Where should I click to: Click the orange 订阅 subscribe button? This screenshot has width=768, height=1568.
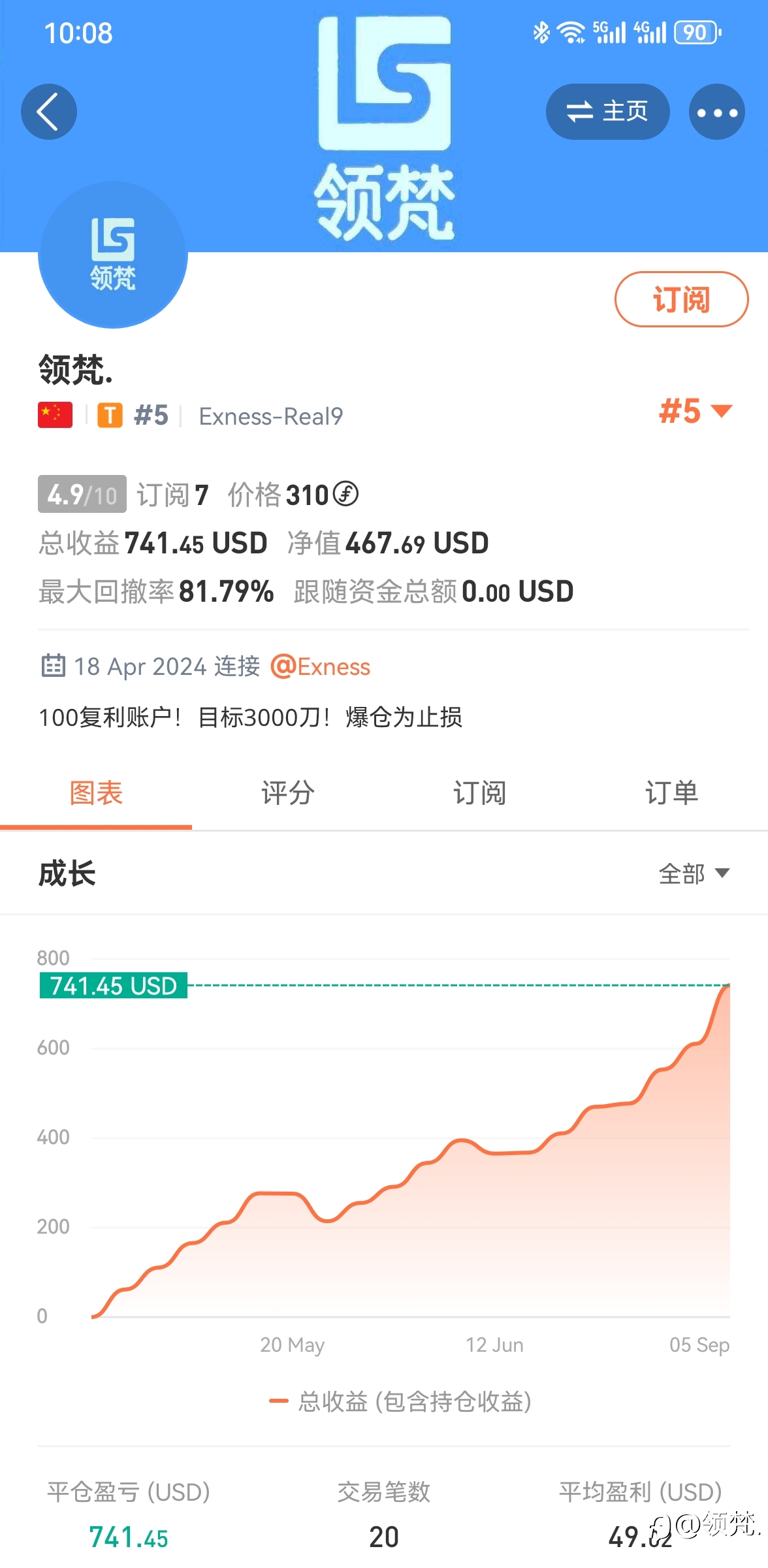[681, 299]
